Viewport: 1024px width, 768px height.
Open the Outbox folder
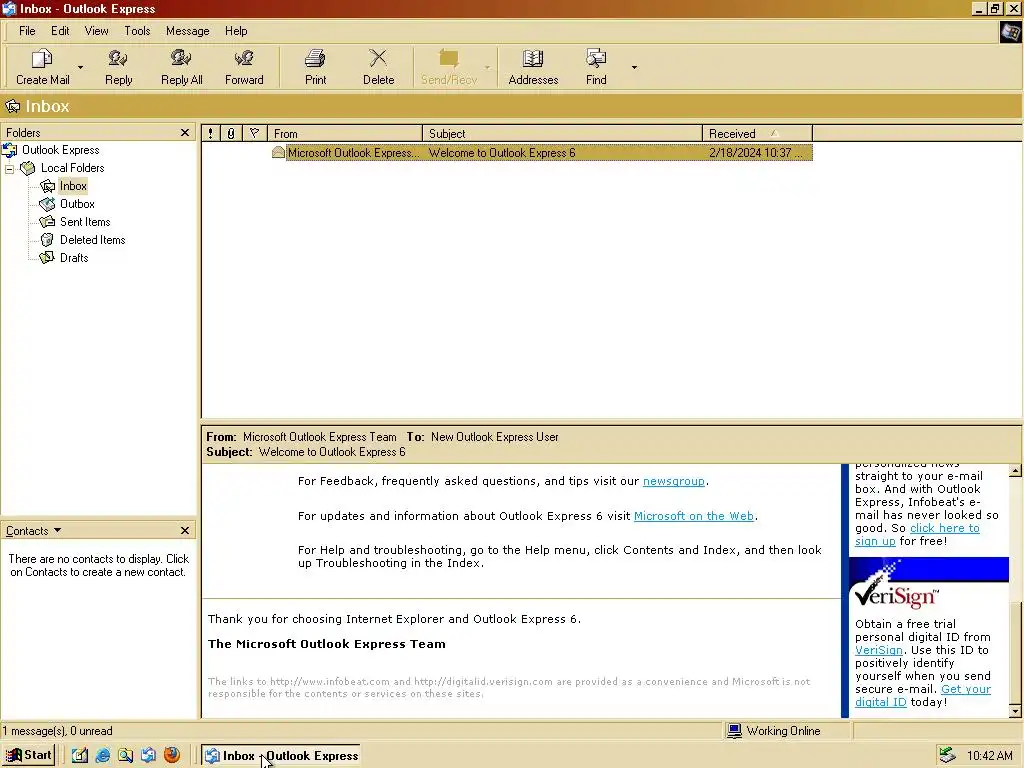click(77, 204)
